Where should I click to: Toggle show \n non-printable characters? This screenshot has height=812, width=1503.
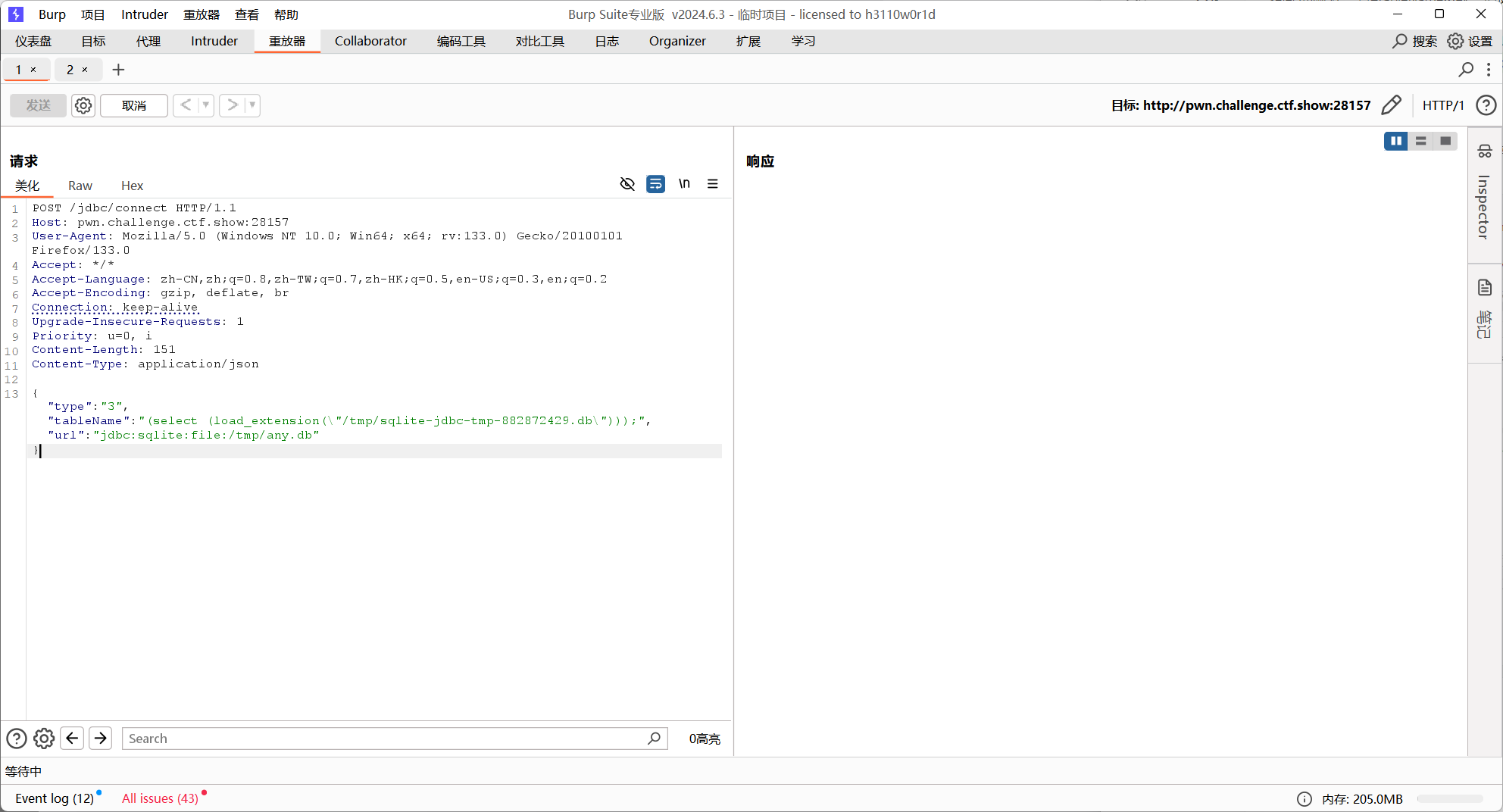[684, 184]
